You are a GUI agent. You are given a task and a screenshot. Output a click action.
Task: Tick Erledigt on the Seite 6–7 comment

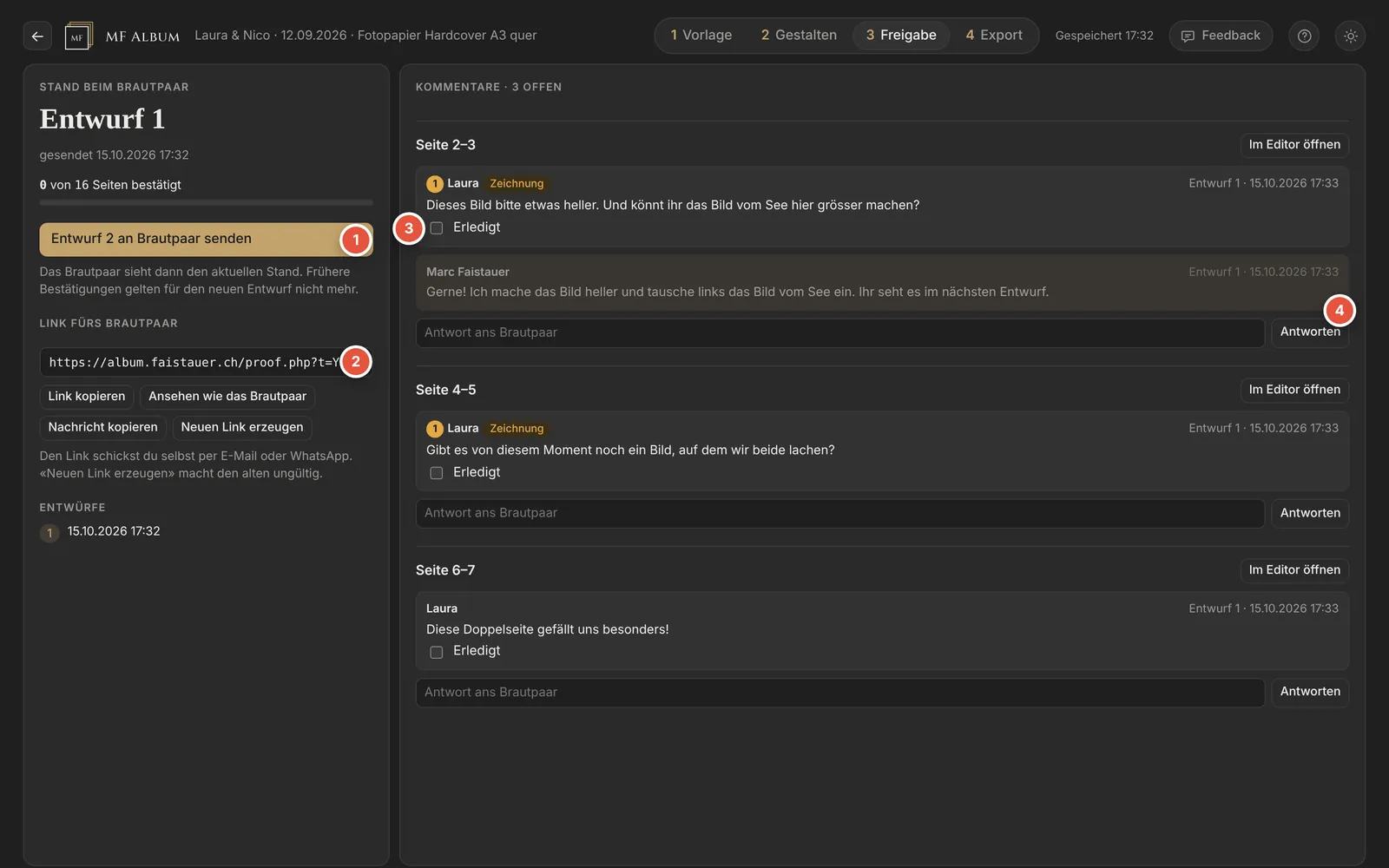click(x=437, y=652)
